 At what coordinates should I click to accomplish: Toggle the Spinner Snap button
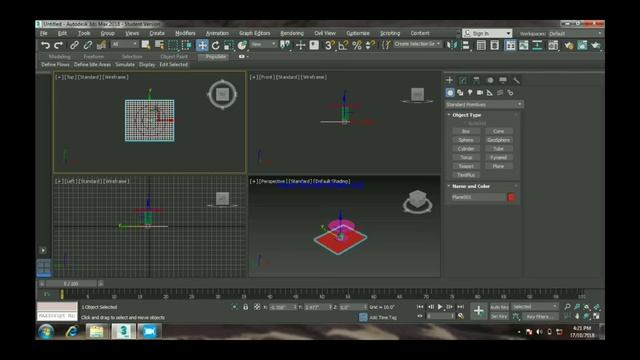(x=370, y=45)
